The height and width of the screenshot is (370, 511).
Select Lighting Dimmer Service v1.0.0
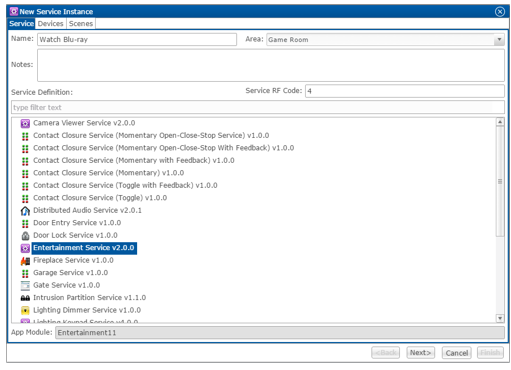87,310
